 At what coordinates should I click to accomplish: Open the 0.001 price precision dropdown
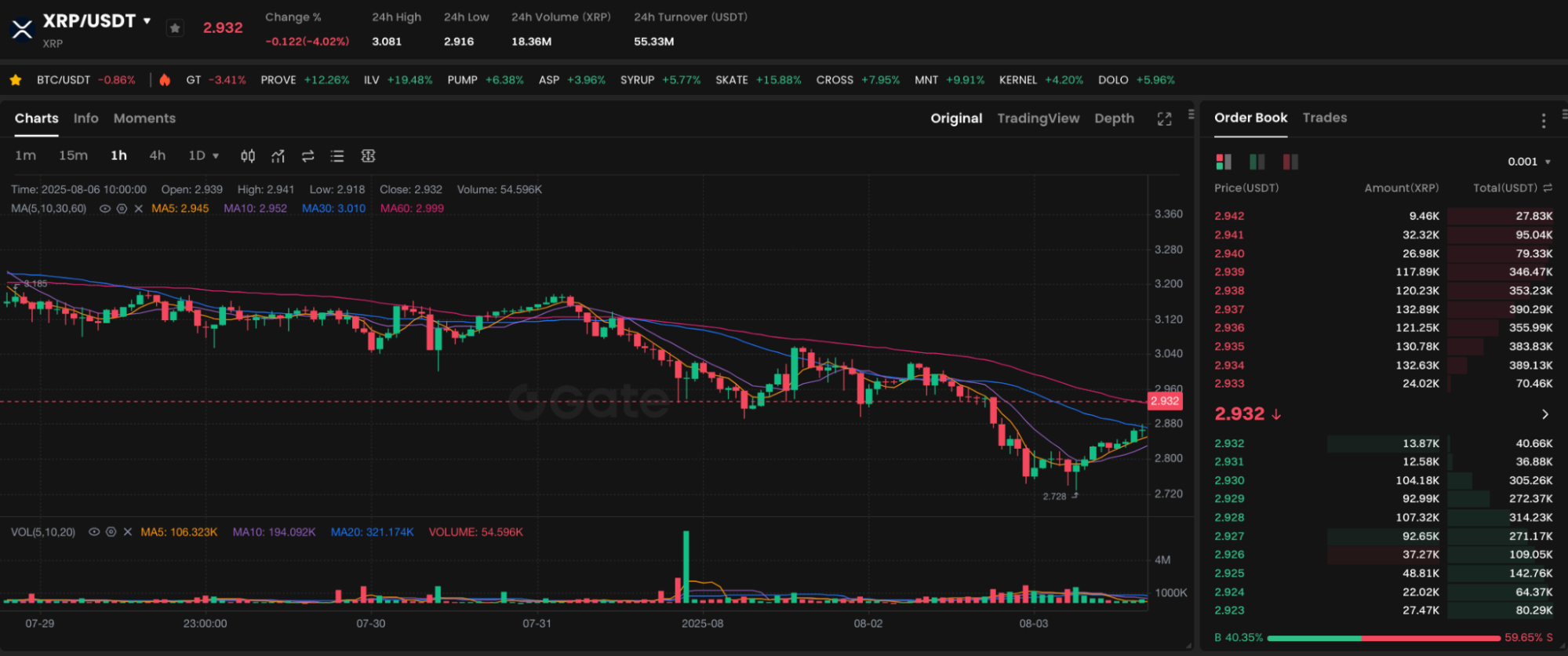click(1529, 162)
